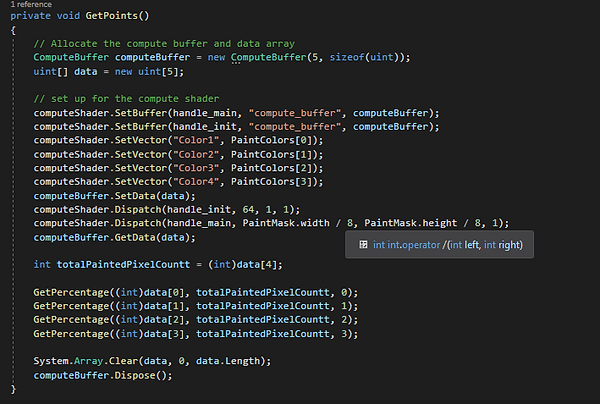Click the computeBuffer.GetData(data) line

click(x=114, y=238)
